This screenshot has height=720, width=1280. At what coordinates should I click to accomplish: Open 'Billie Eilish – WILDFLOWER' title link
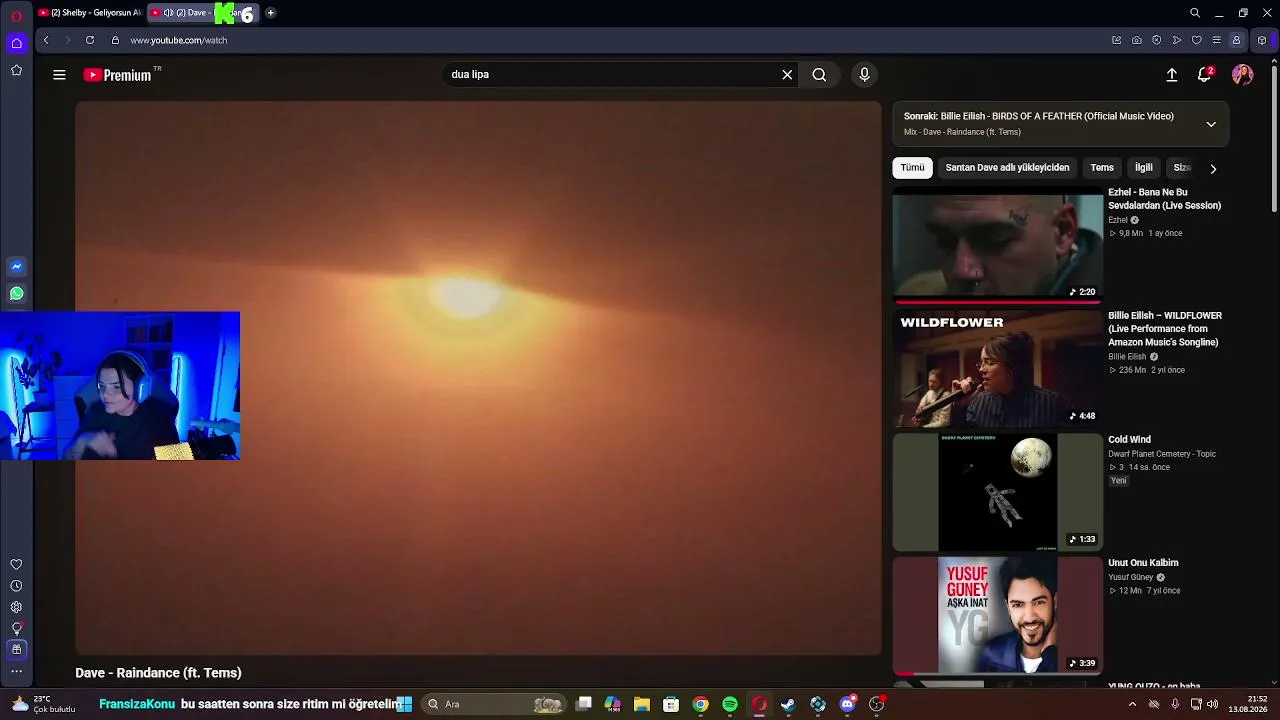point(1165,329)
